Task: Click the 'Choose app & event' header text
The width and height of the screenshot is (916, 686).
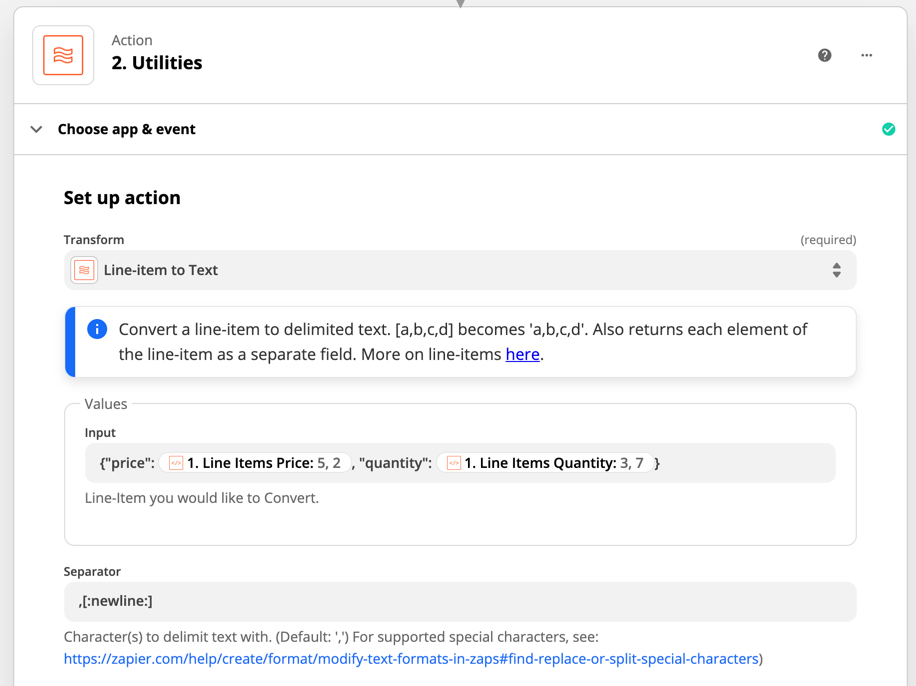Action: tap(126, 129)
